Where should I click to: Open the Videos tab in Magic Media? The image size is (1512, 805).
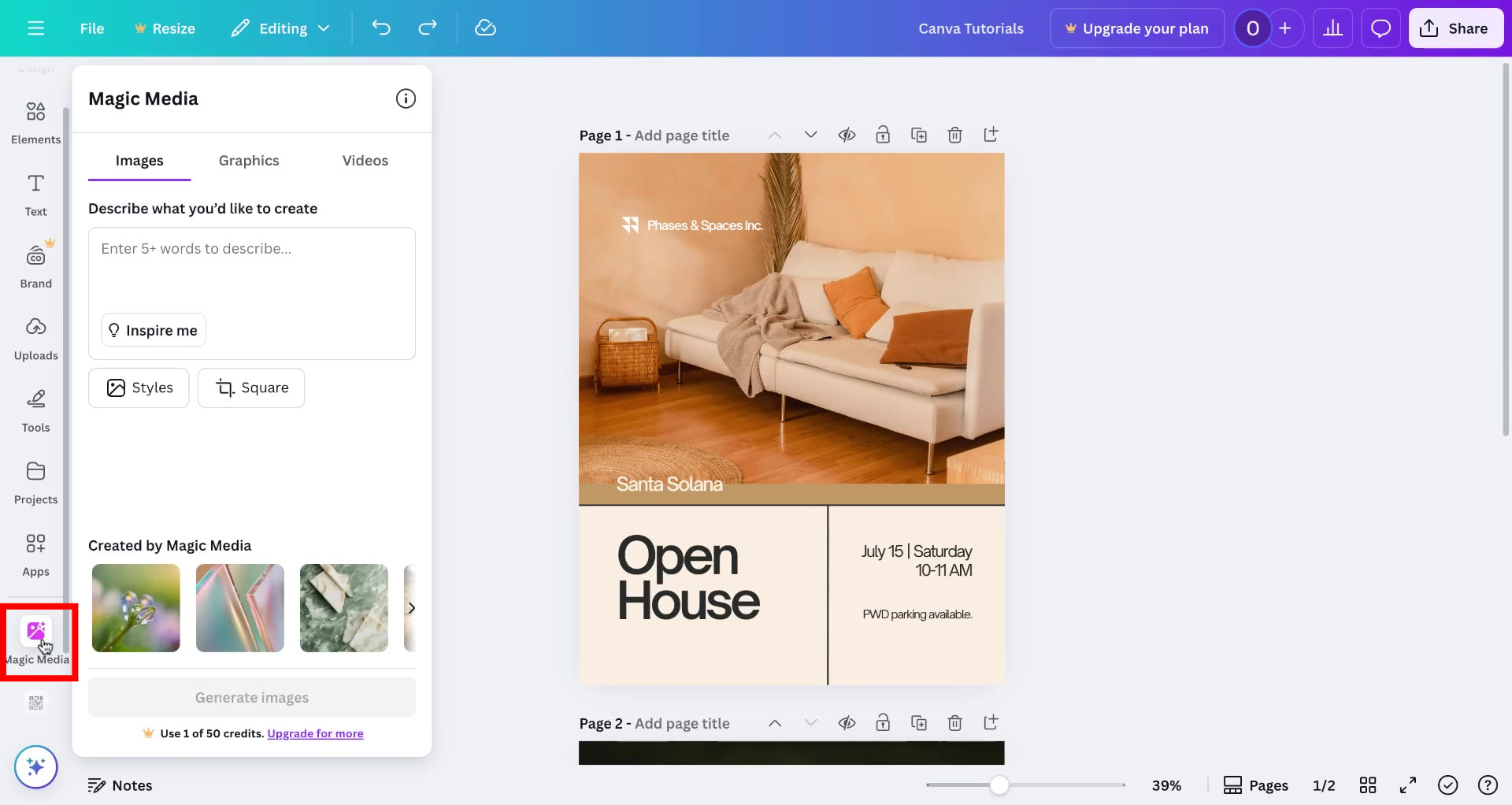tap(365, 160)
